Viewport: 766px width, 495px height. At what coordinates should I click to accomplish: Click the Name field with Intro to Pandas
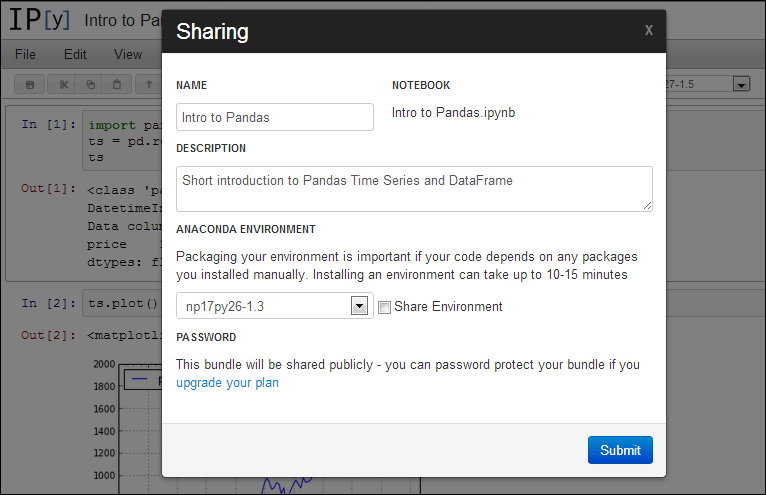[275, 117]
